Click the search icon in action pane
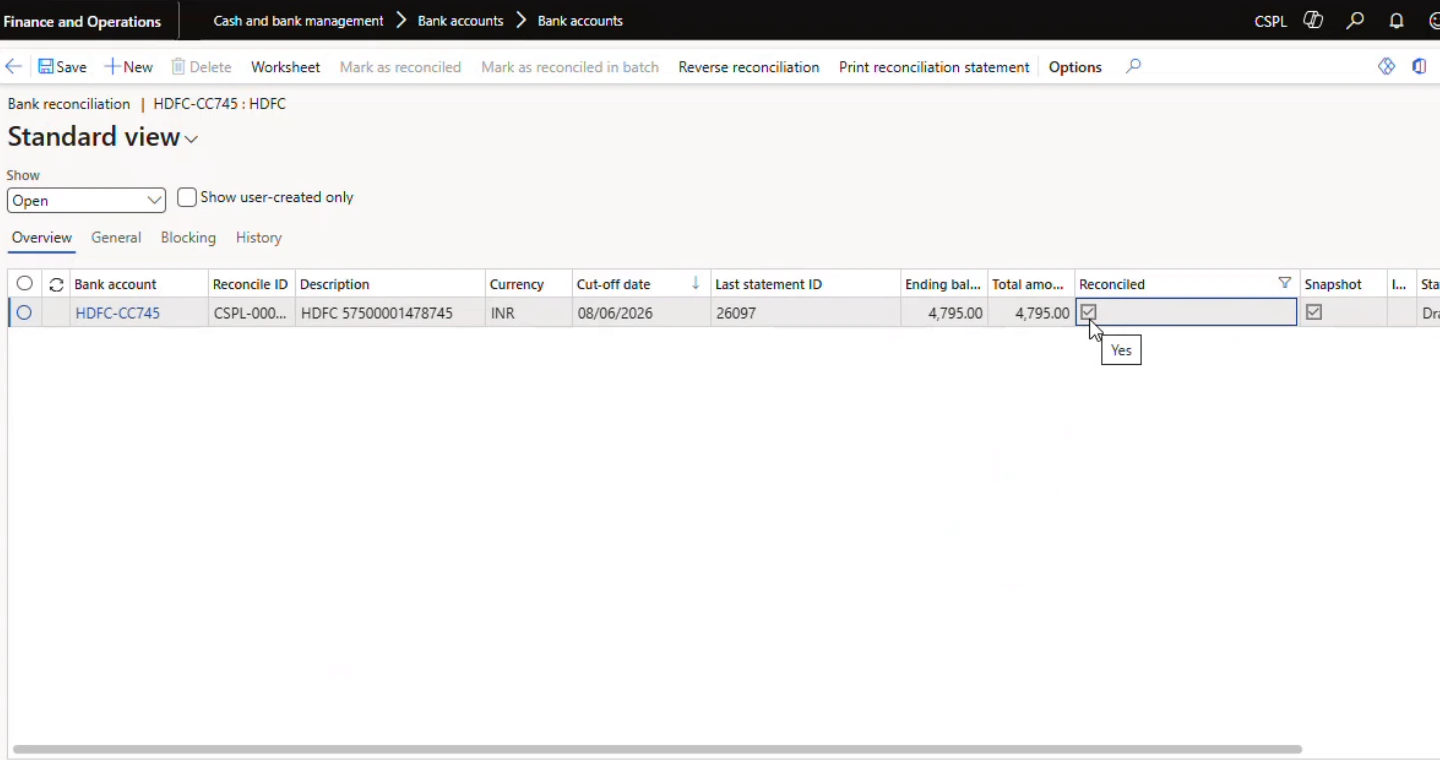Viewport: 1440px width, 760px height. point(1133,67)
